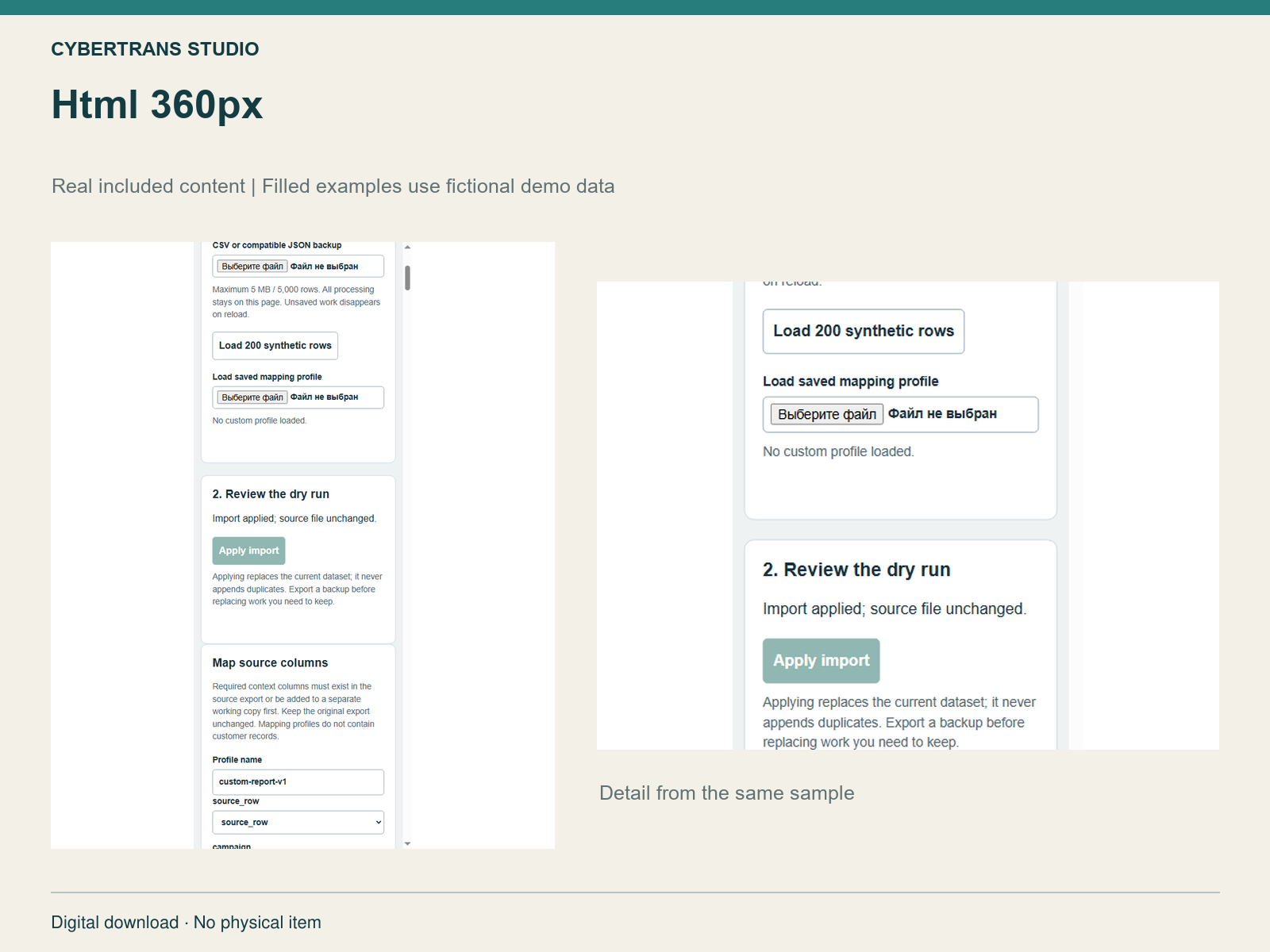Click 'Real included content' subtitle text
Viewport: 1270px width, 952px height.
[148, 186]
